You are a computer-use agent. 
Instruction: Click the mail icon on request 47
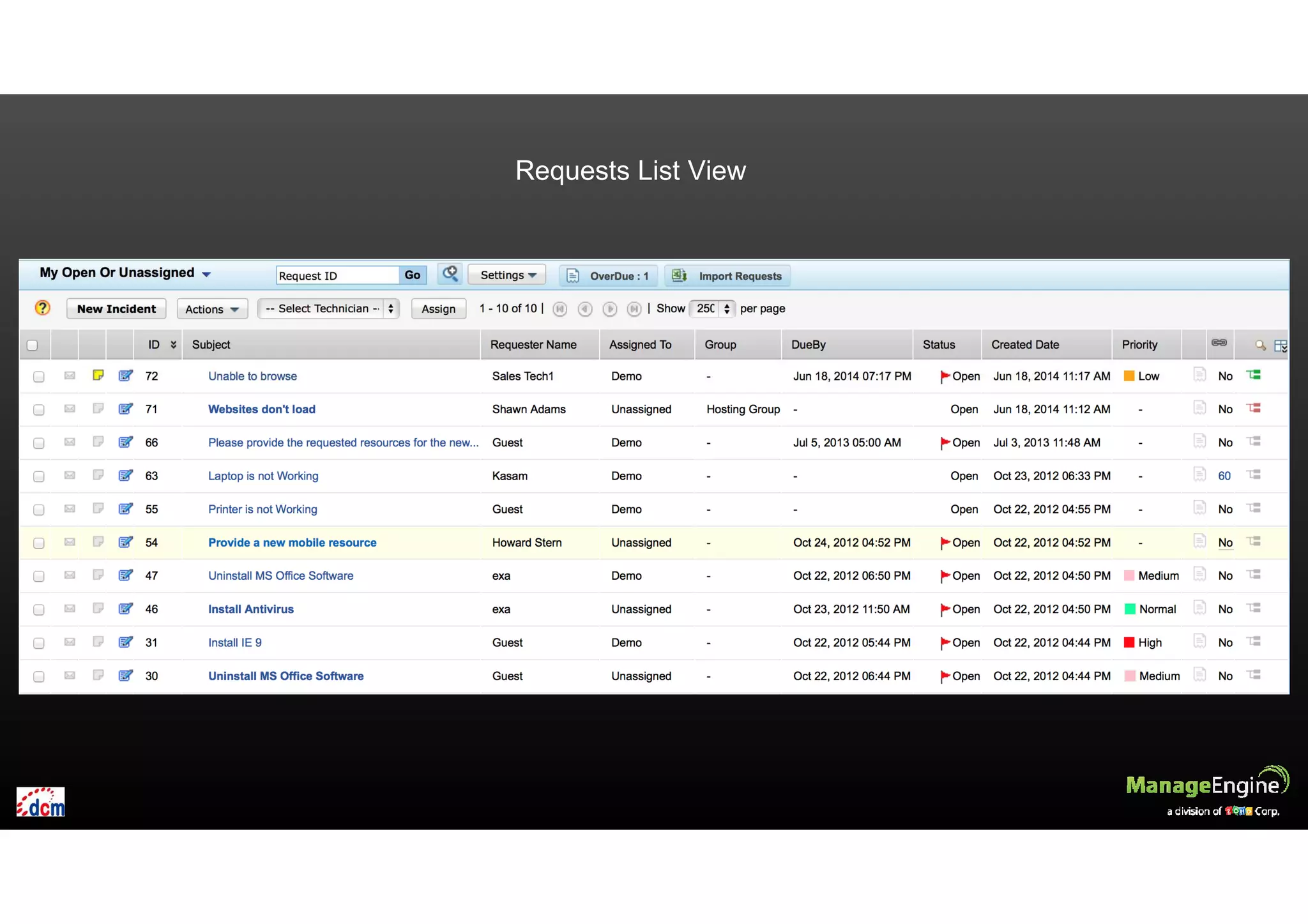click(x=70, y=575)
